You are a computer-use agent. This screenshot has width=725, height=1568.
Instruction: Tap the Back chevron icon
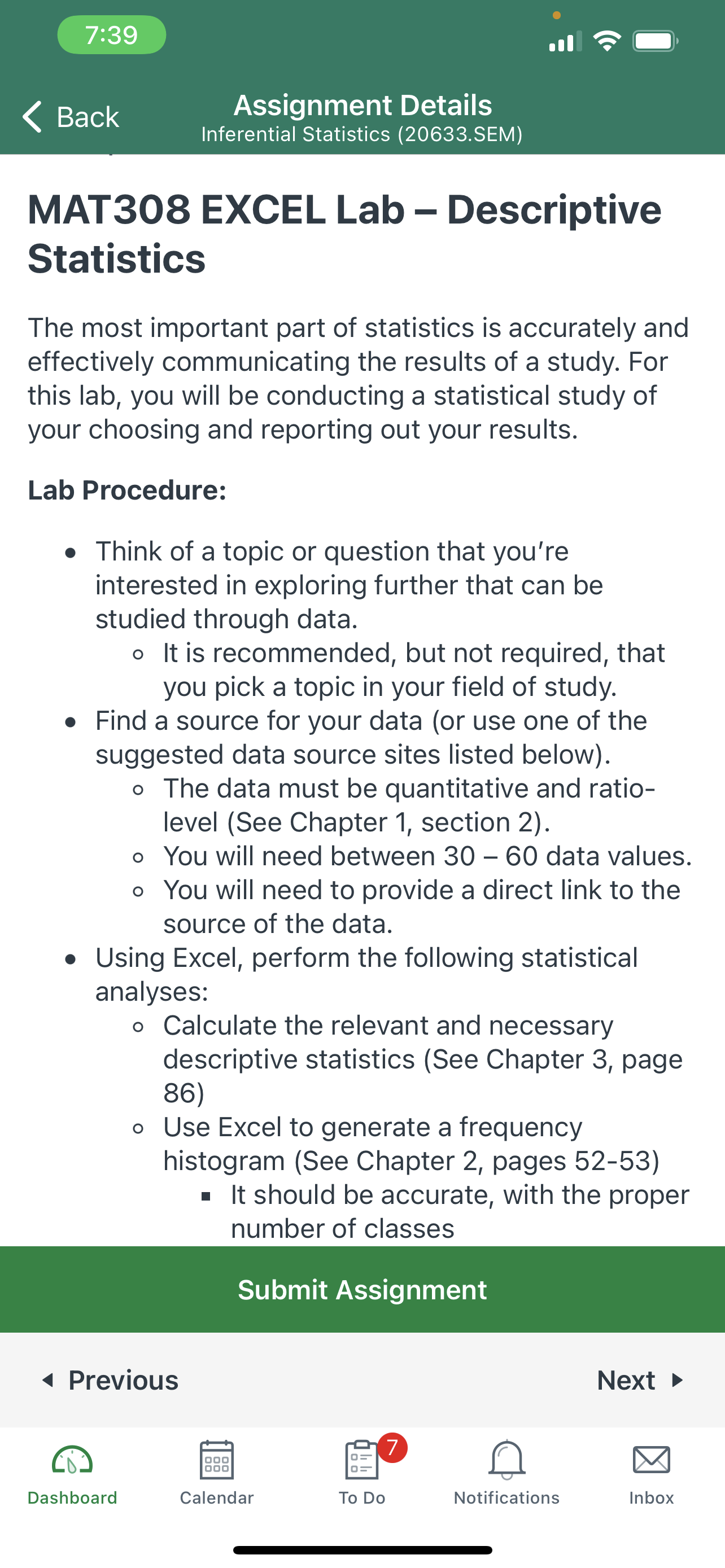(32, 116)
